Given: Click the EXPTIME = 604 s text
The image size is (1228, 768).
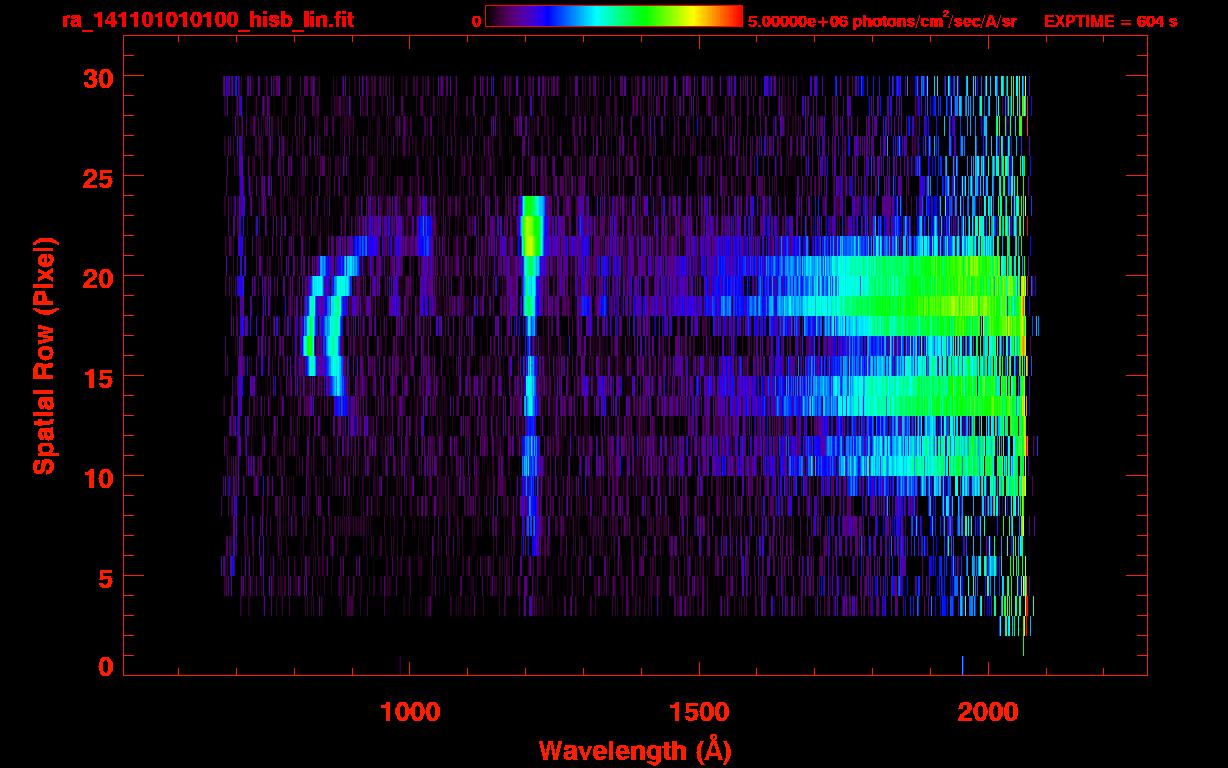Looking at the screenshot, I should 1110,21.
